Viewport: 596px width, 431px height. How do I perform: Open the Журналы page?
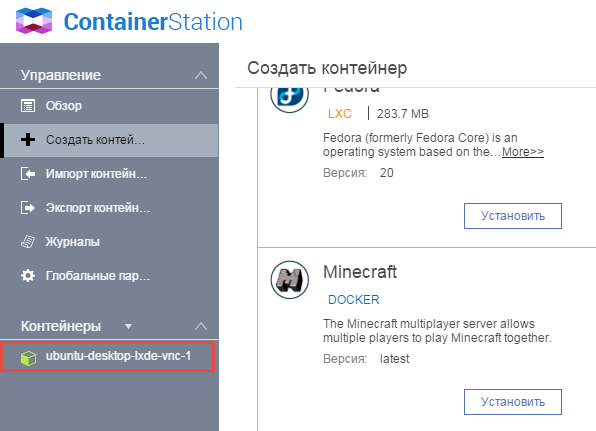click(109, 241)
